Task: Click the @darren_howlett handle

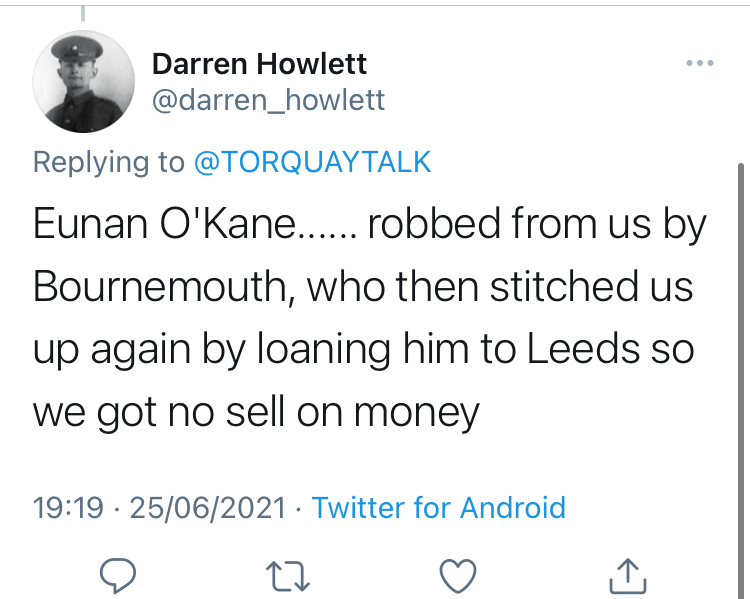Action: click(x=268, y=100)
